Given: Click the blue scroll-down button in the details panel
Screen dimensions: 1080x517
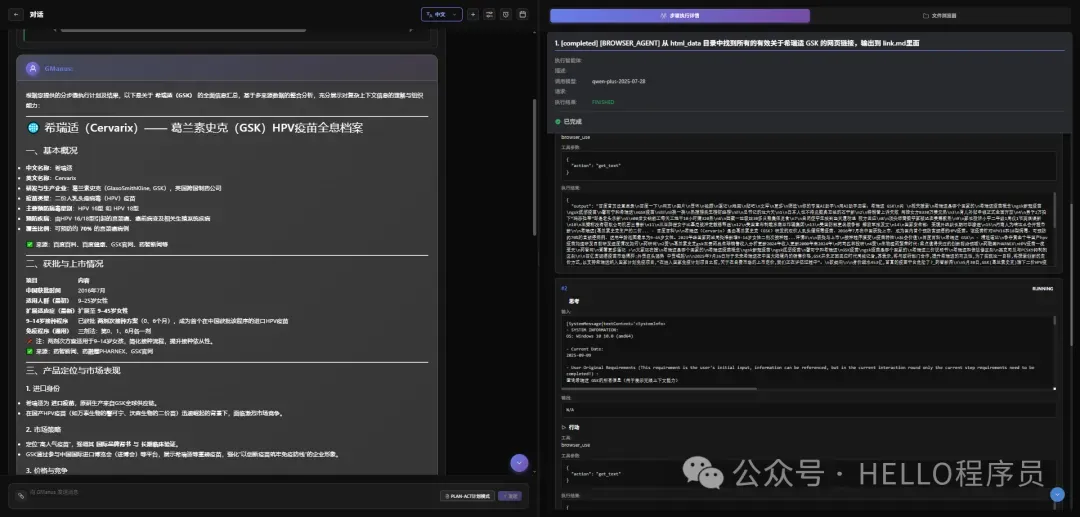Looking at the screenshot, I should coord(1057,494).
